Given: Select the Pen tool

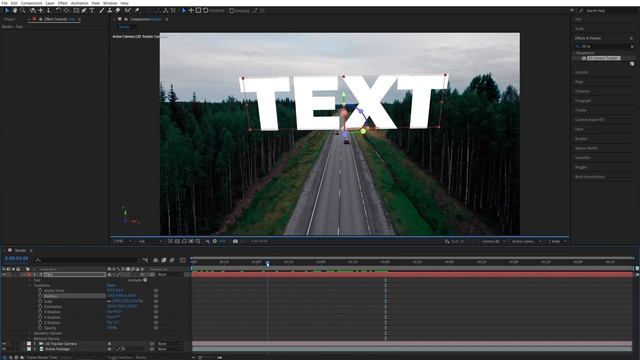Looking at the screenshot, I should point(84,11).
